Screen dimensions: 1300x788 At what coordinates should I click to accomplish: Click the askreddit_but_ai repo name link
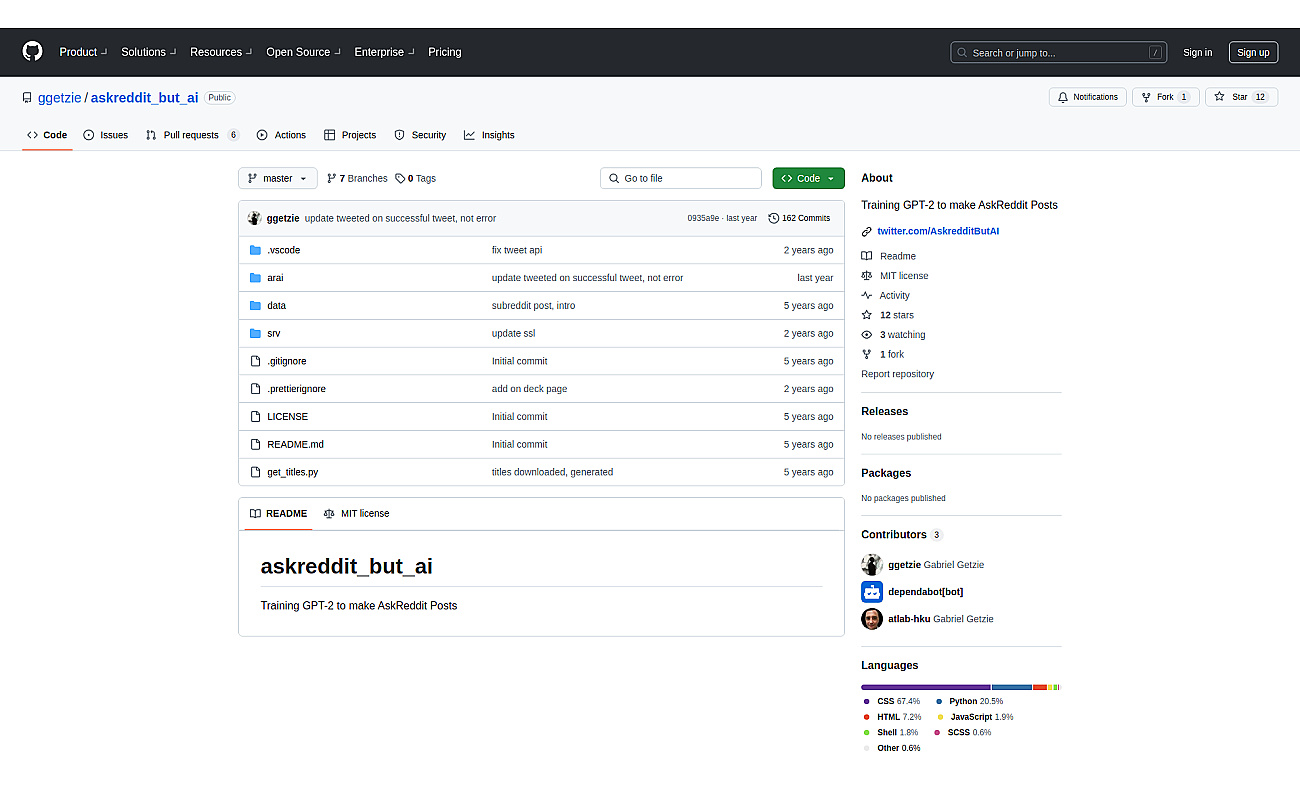coord(144,97)
